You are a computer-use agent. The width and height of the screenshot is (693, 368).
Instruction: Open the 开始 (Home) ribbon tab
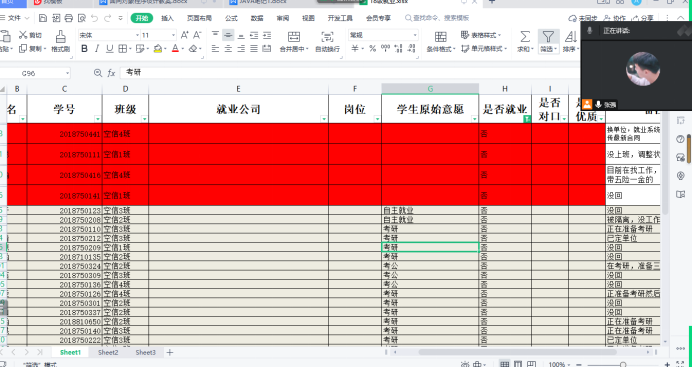pos(142,18)
